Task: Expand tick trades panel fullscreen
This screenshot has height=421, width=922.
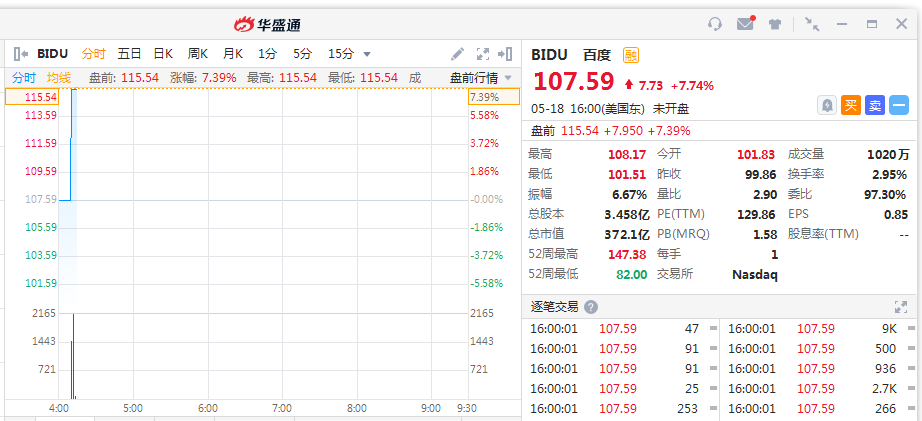Action: 900,306
